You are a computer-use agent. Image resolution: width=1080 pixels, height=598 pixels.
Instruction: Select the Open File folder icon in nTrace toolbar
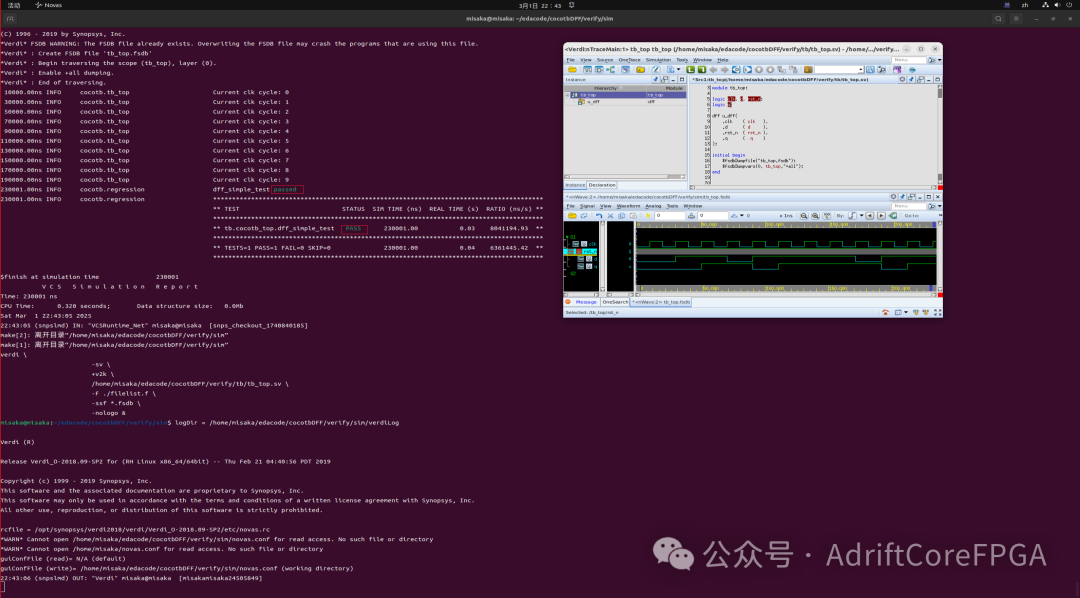(x=574, y=70)
